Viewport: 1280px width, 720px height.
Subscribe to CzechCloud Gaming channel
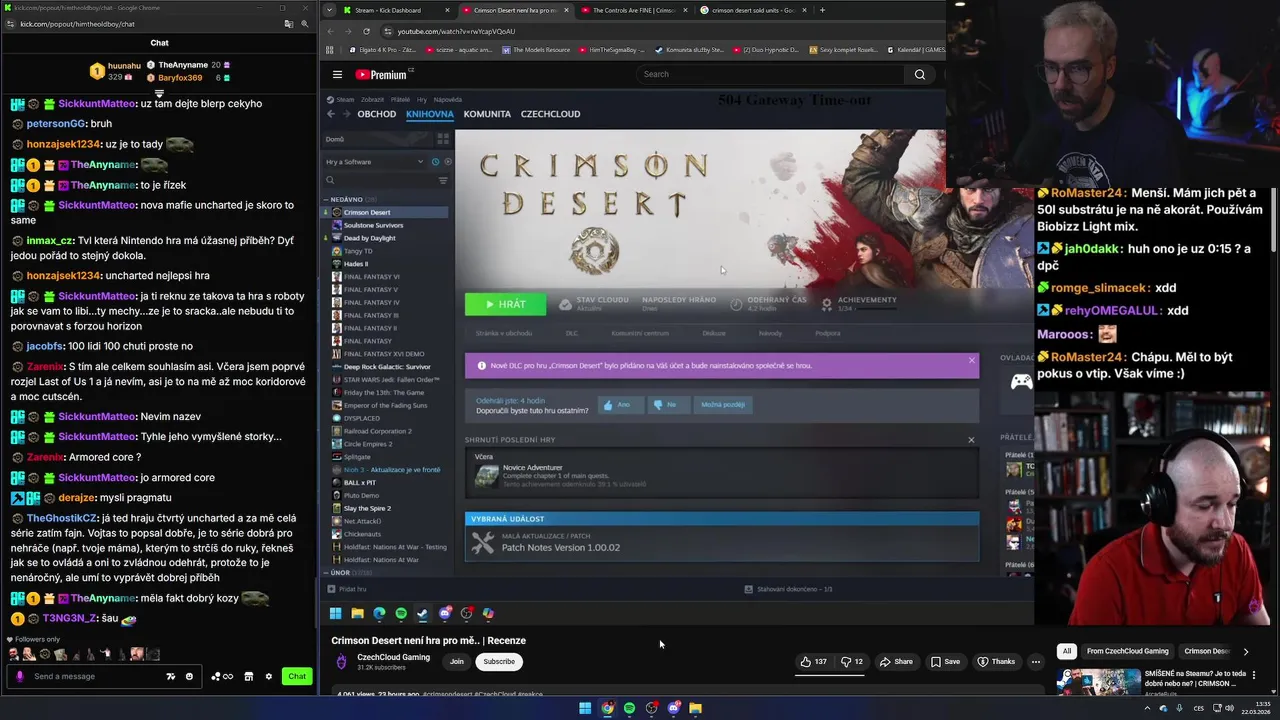(x=499, y=661)
